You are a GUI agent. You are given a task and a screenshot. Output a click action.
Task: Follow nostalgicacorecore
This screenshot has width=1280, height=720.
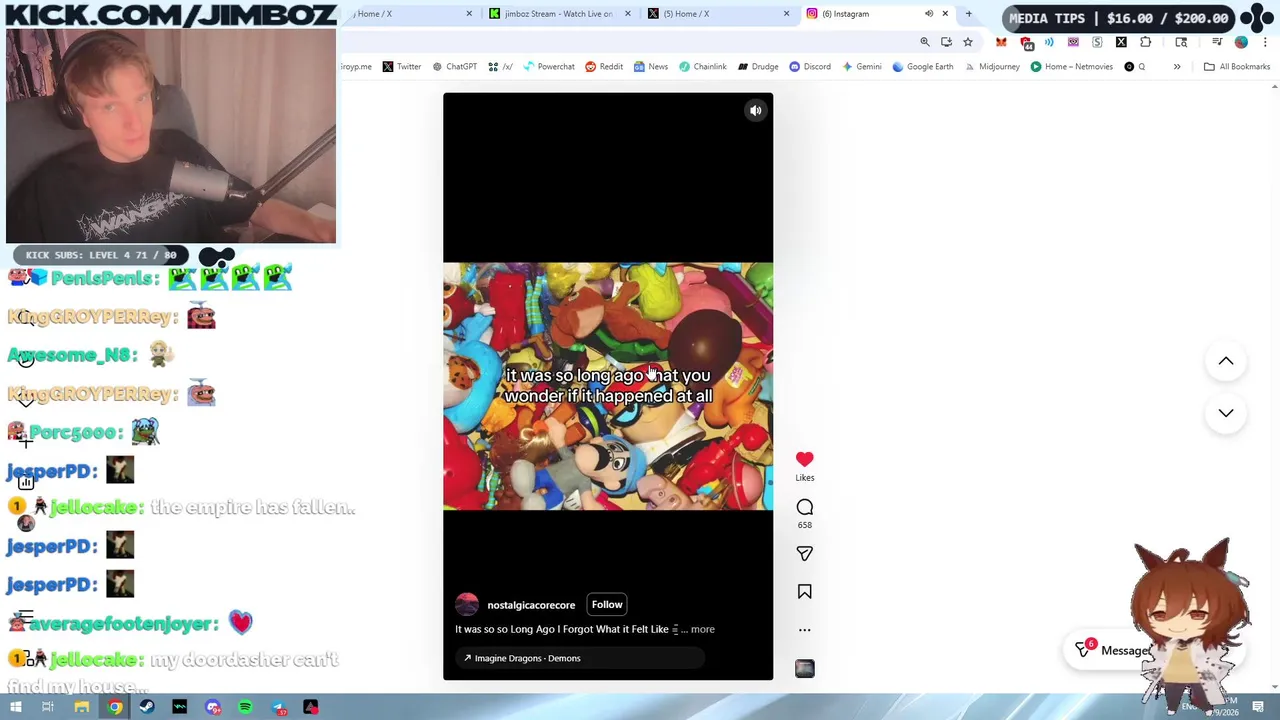coord(607,605)
